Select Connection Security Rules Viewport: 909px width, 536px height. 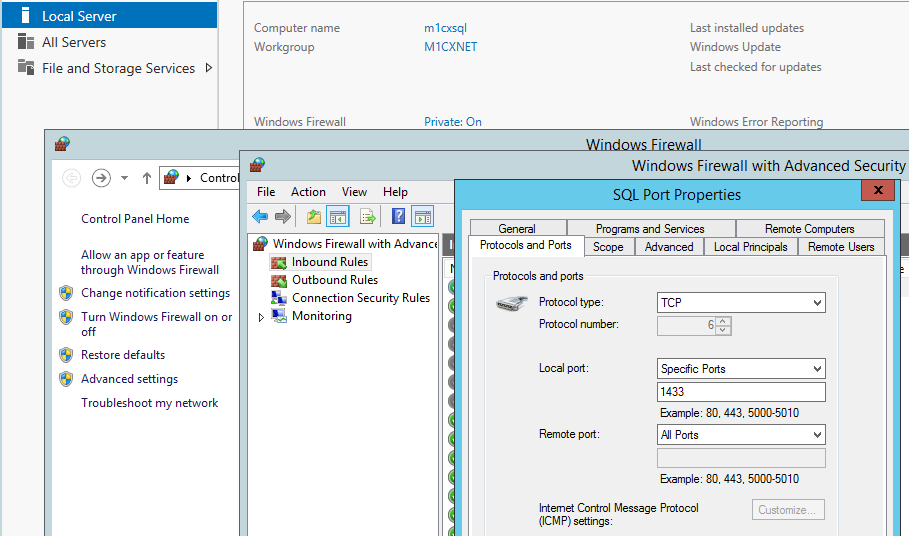click(x=361, y=298)
